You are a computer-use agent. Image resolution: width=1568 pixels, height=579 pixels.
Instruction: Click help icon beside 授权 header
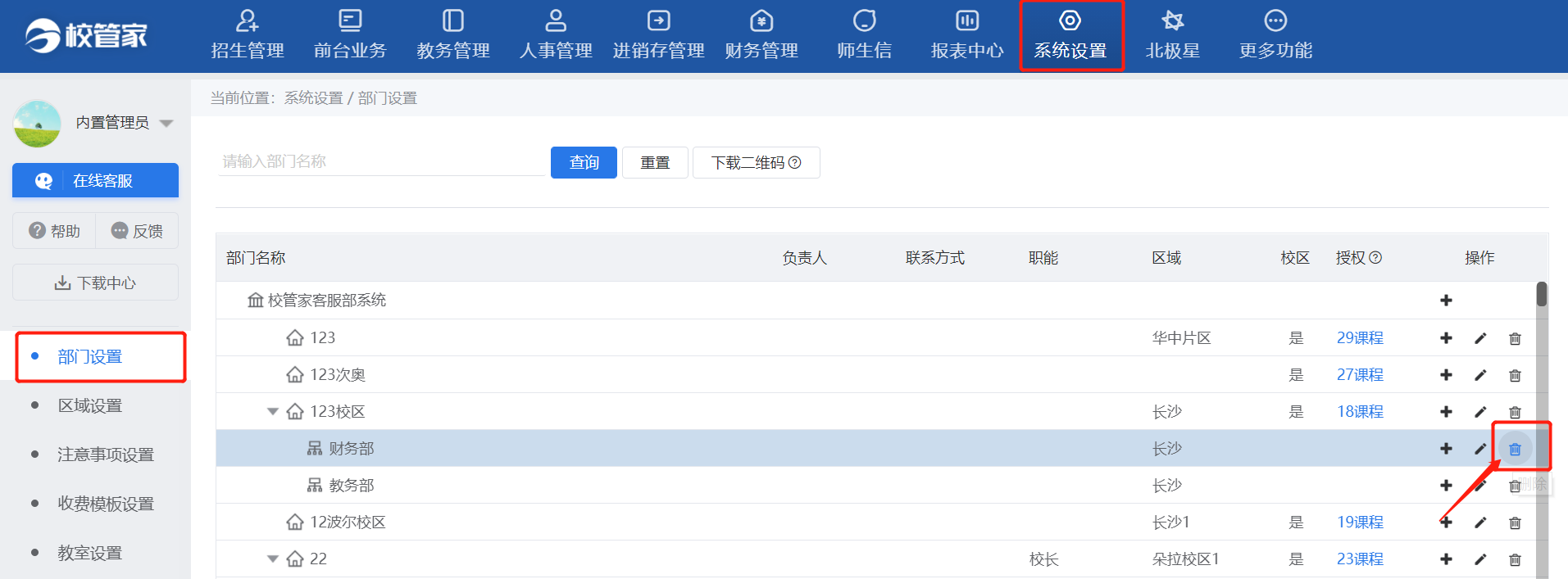[1375, 258]
